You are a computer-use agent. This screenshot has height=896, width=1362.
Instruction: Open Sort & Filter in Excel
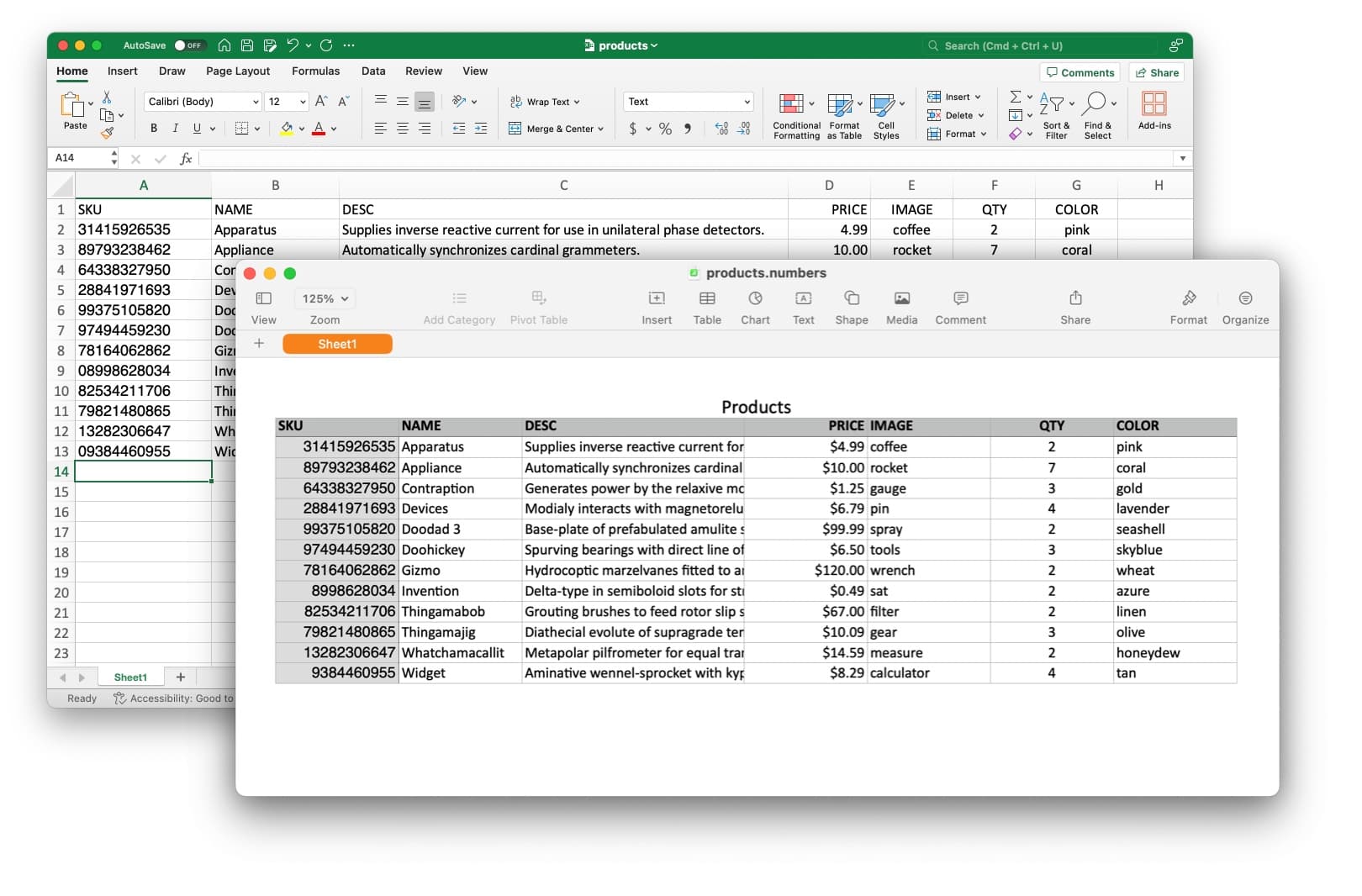[x=1056, y=116]
